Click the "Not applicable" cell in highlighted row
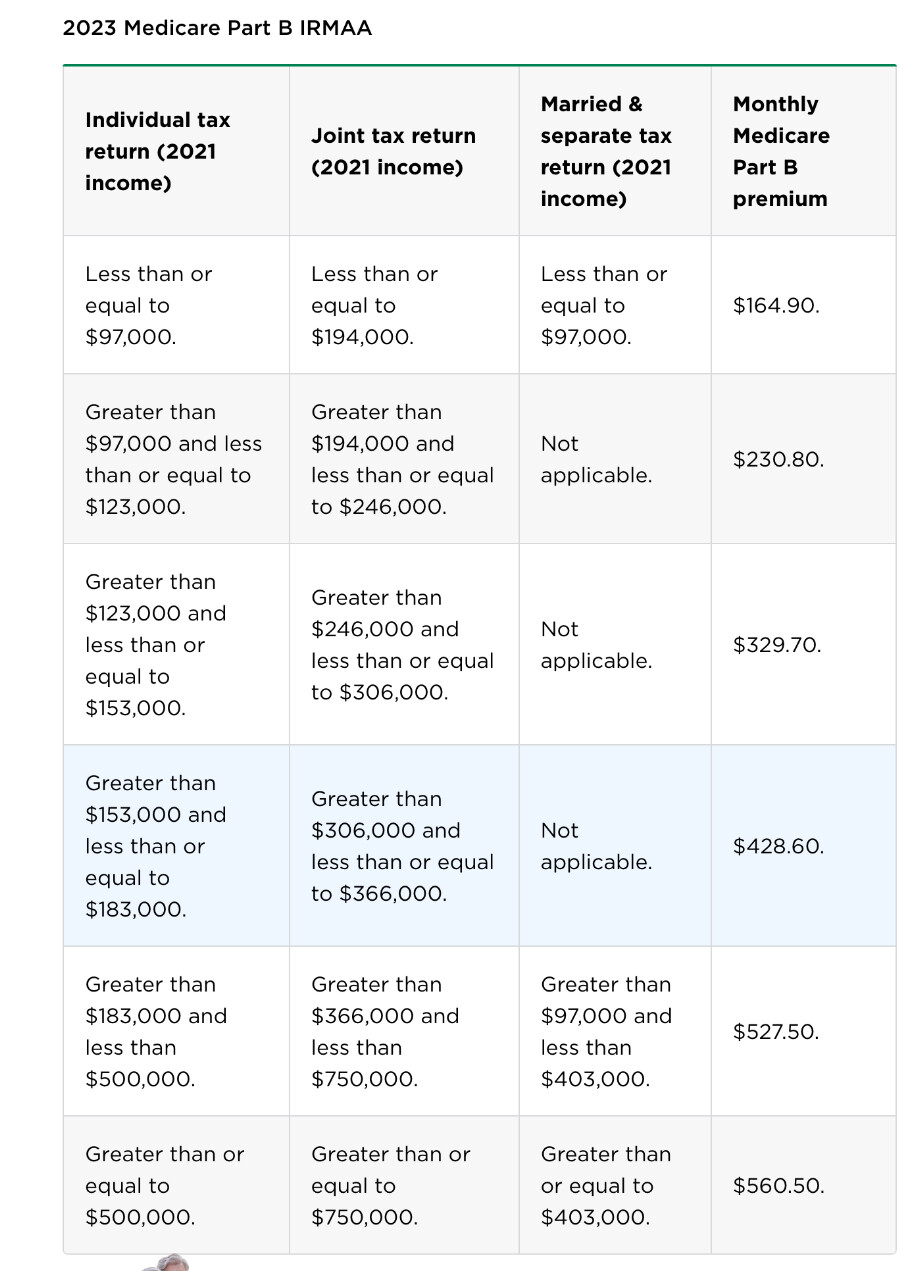Screen dimensions: 915x1271 (x=596, y=846)
